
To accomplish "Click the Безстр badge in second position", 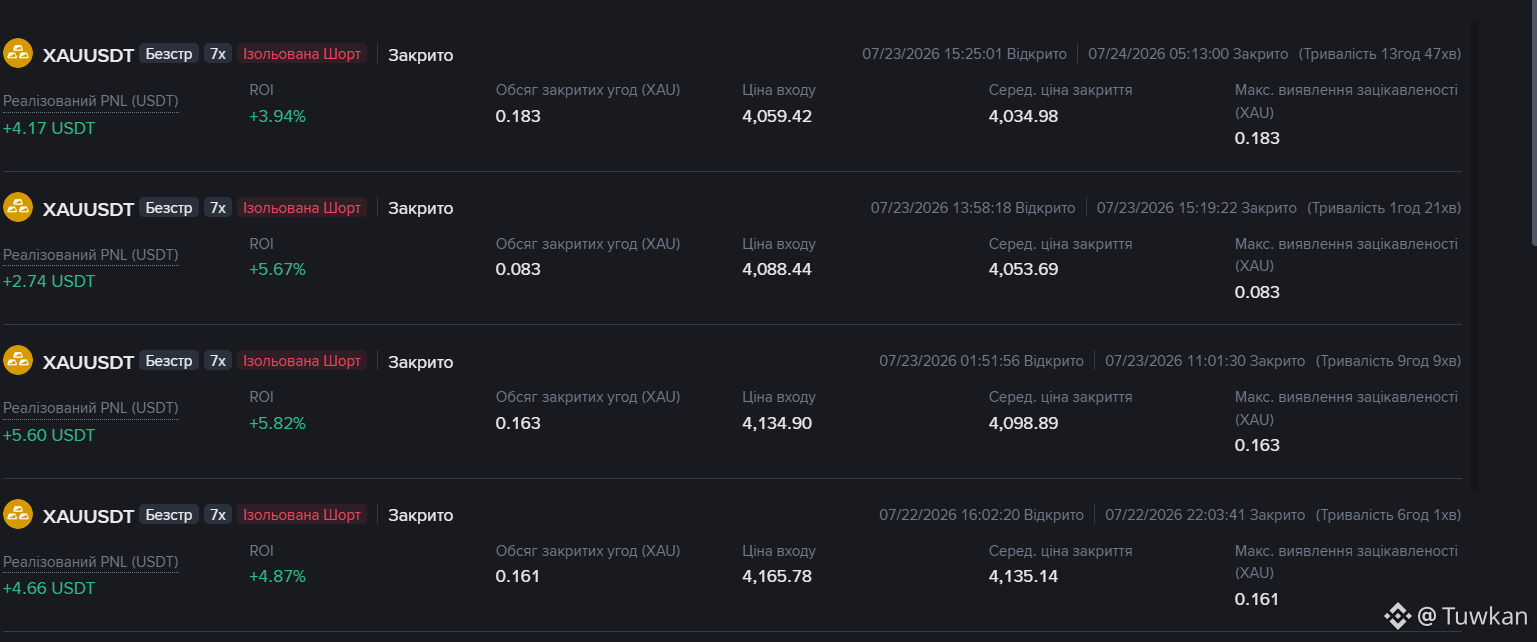I will (x=169, y=208).
